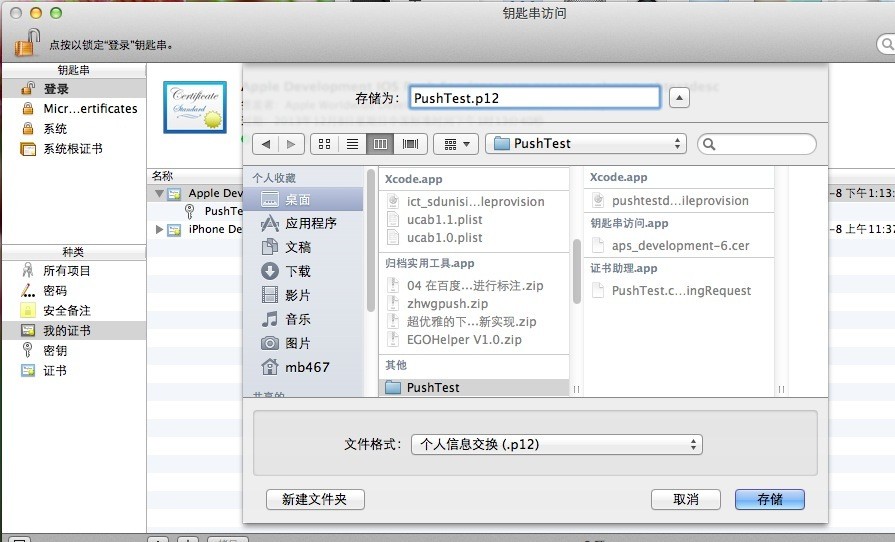
Task: Select 超优雅的下...新实现.zip file
Action: click(474, 321)
